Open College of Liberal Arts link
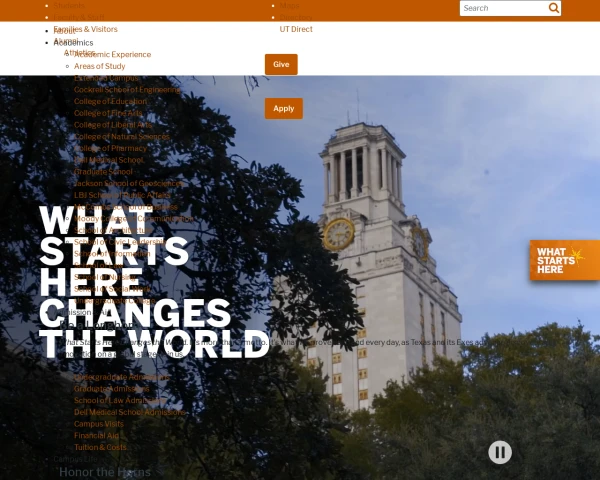 pos(113,125)
